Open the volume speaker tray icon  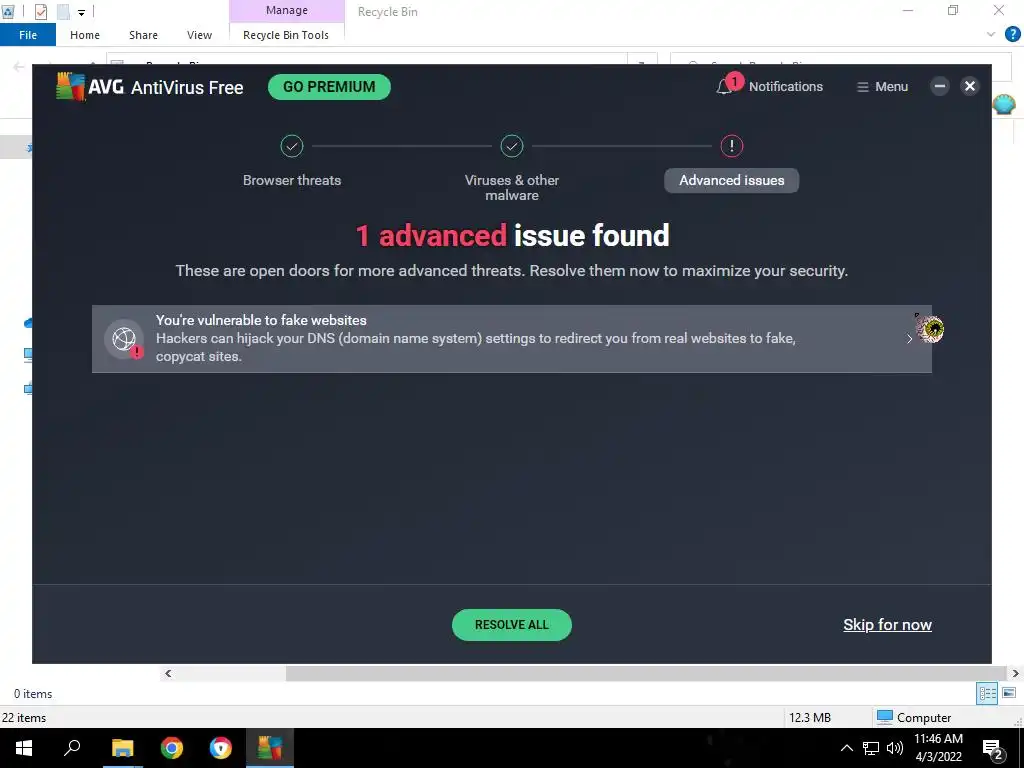[x=895, y=748]
